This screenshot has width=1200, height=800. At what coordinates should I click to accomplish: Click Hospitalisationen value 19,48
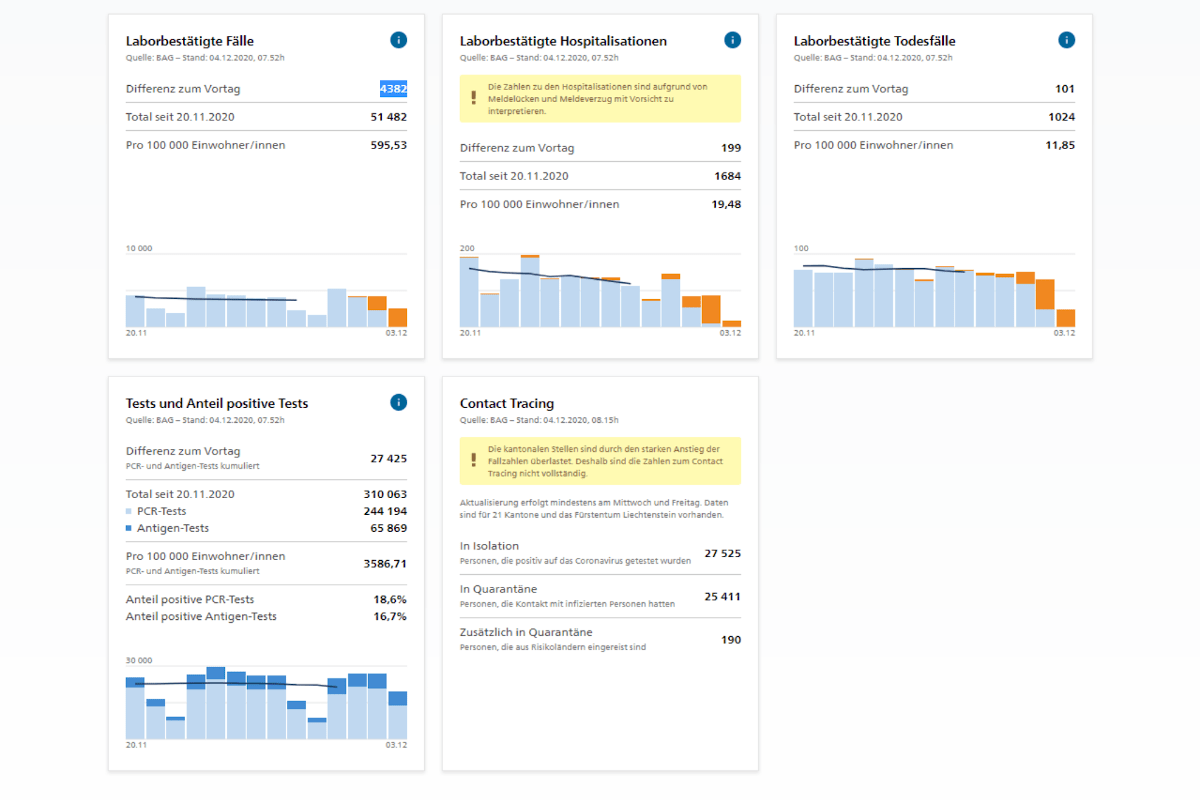(726, 204)
